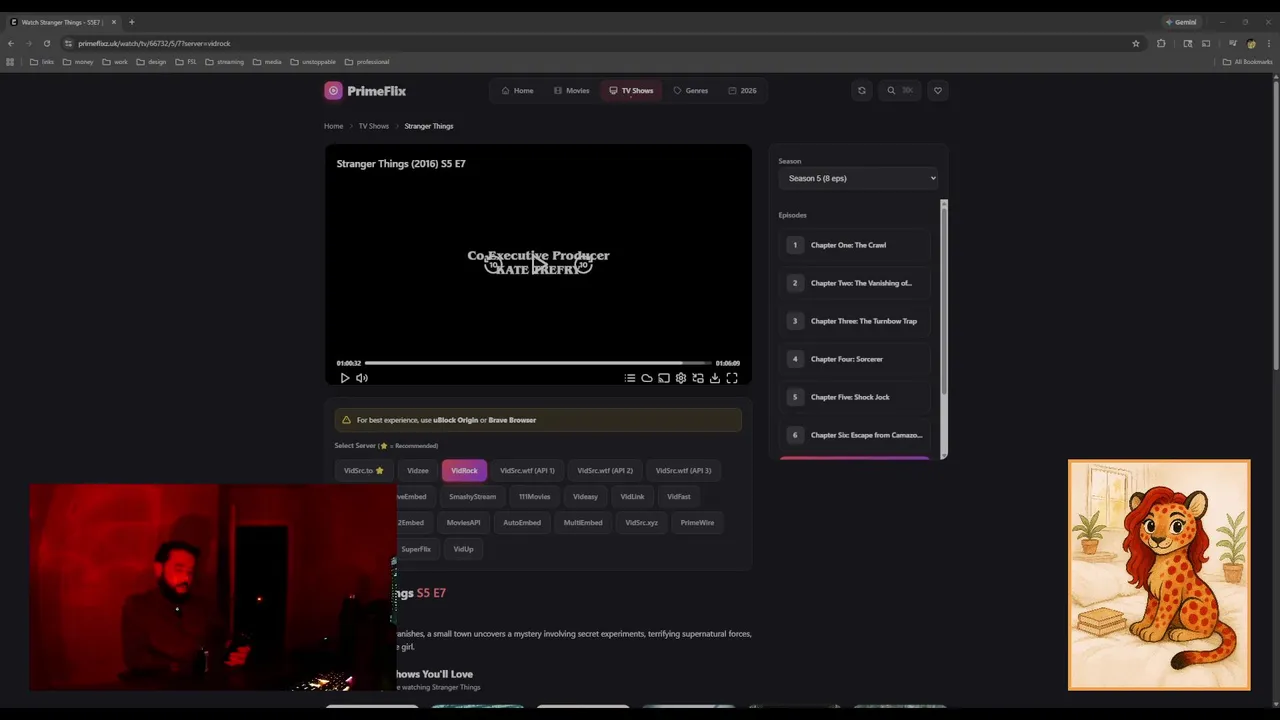The height and width of the screenshot is (720, 1280).
Task: Choose the VidSrc.wtf (API 1) server
Action: pyautogui.click(x=527, y=470)
